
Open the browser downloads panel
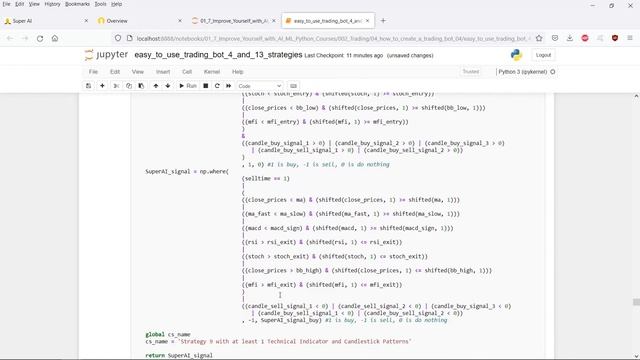570,38
